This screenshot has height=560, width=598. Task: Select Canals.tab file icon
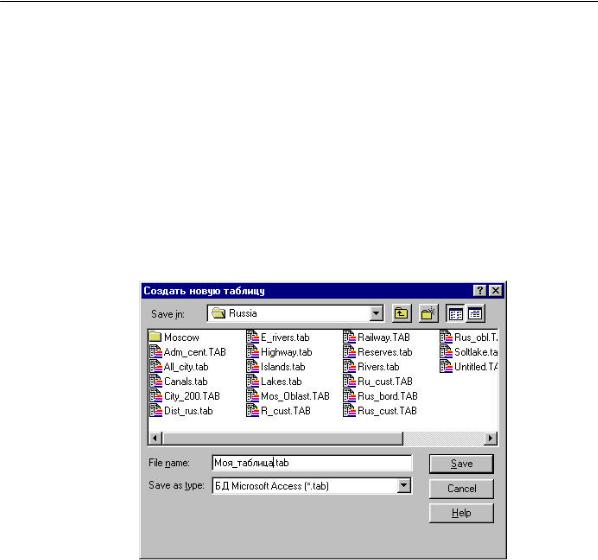[x=155, y=381]
